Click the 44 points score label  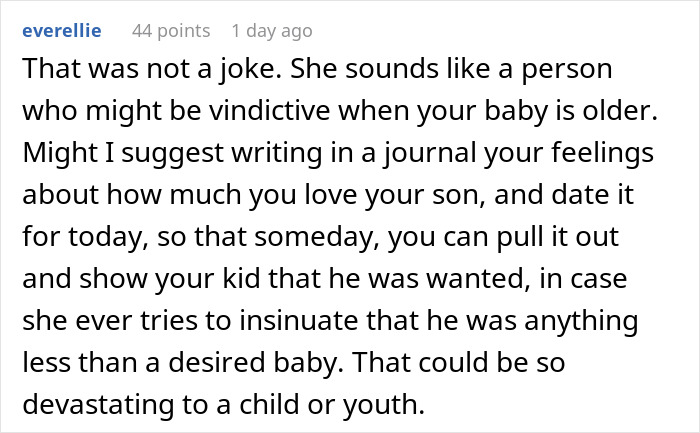[171, 31]
